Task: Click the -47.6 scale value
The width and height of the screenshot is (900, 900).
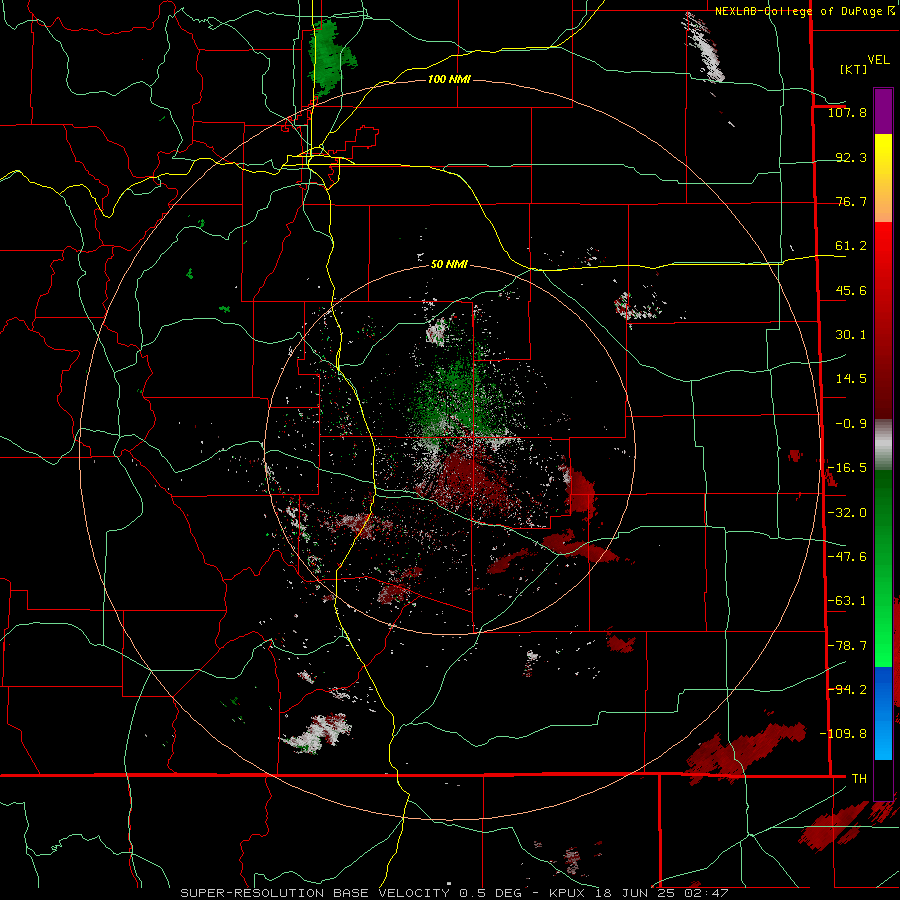Action: pyautogui.click(x=847, y=557)
